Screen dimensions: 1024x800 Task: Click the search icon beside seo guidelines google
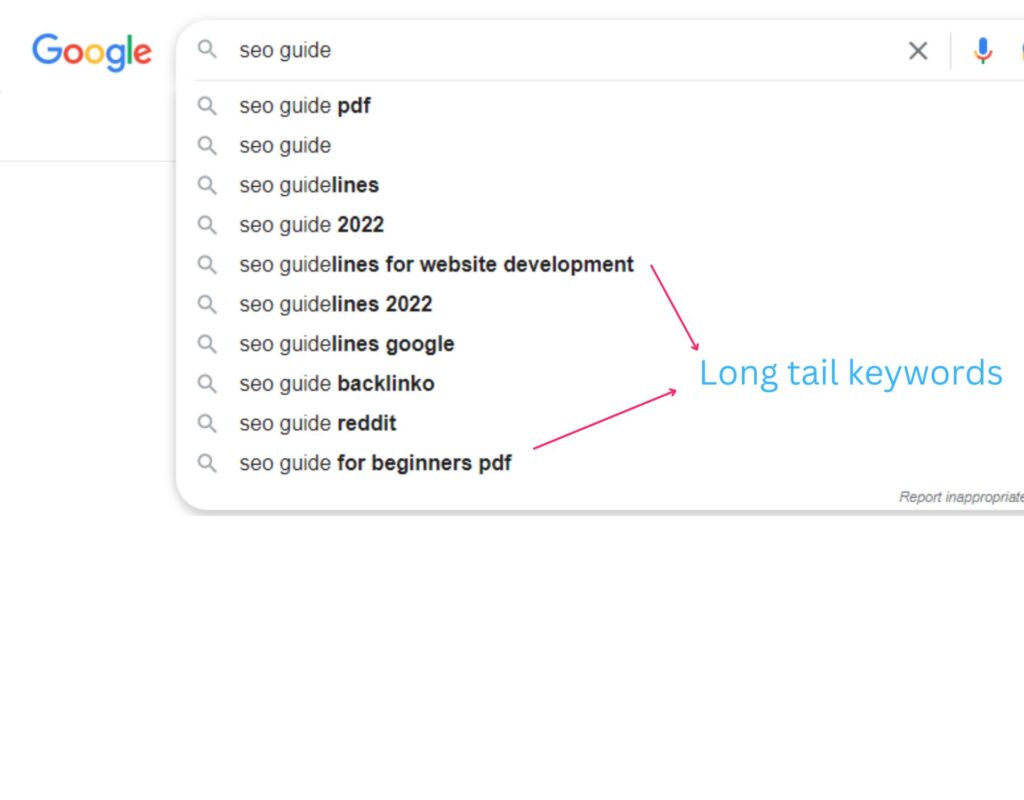(207, 343)
